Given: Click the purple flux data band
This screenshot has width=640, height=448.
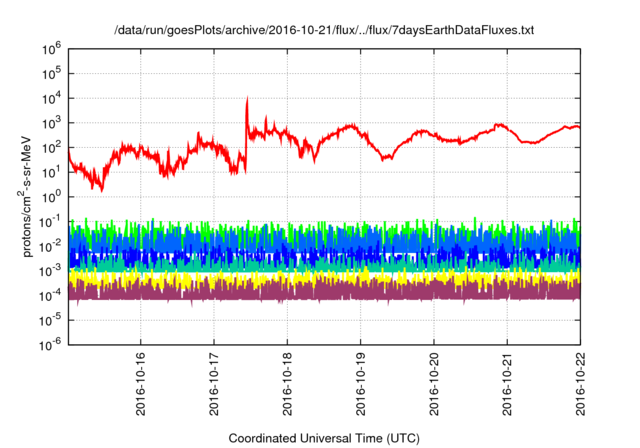Looking at the screenshot, I should pyautogui.click(x=324, y=292).
